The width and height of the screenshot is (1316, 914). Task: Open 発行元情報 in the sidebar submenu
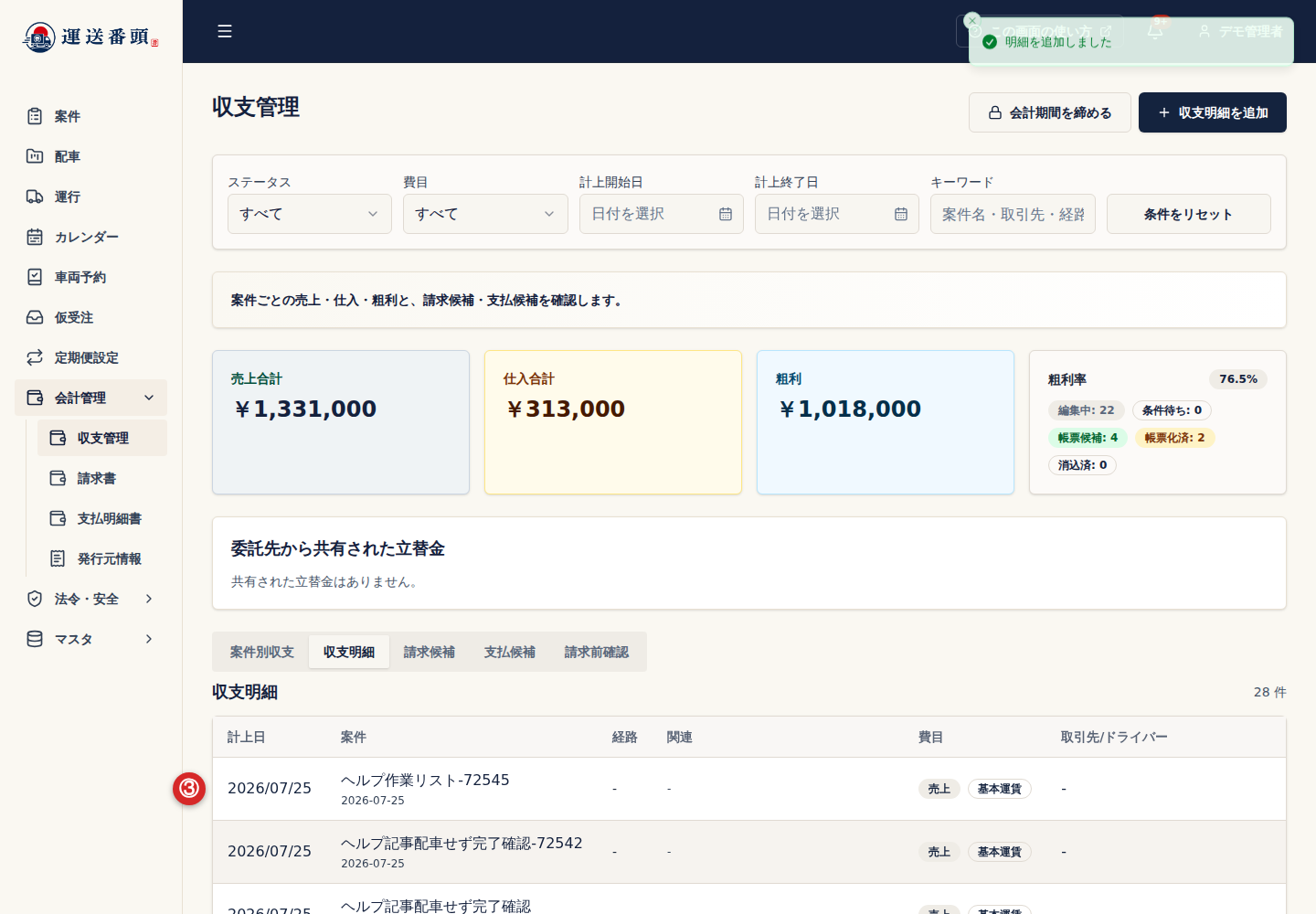102,558
